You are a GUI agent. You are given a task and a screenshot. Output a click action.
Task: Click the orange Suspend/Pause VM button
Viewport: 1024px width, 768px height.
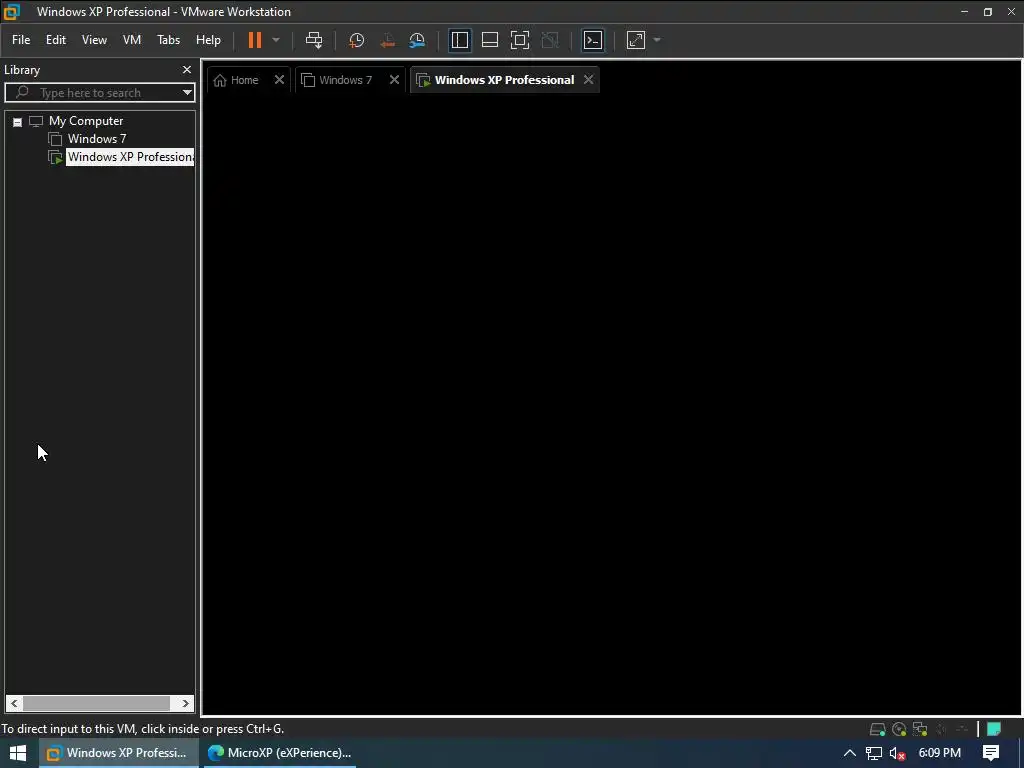[x=255, y=40]
